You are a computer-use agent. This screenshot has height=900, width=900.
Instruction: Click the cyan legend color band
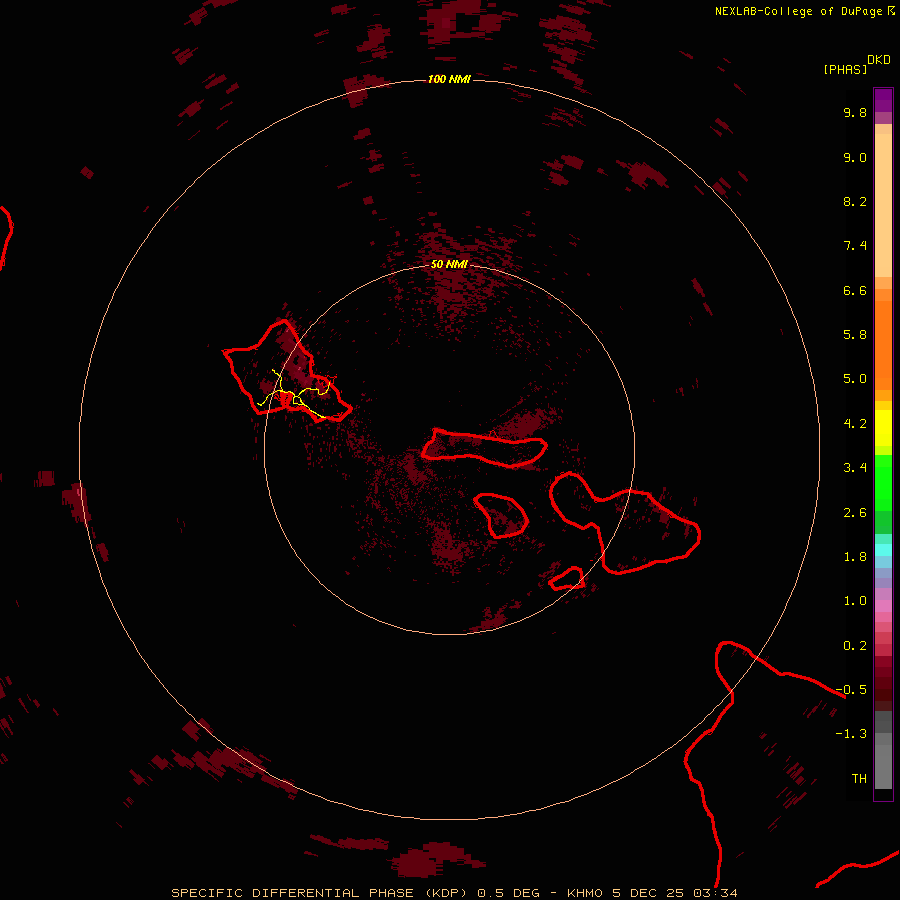point(883,549)
